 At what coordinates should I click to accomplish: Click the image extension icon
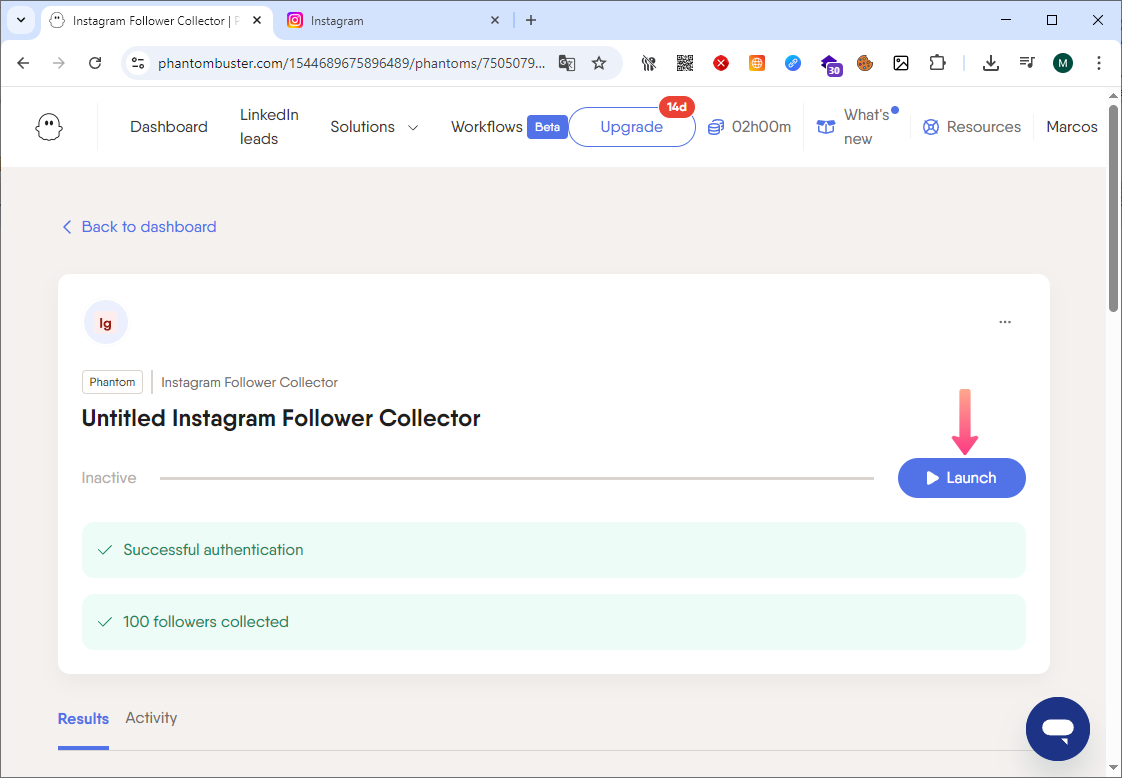coord(901,63)
